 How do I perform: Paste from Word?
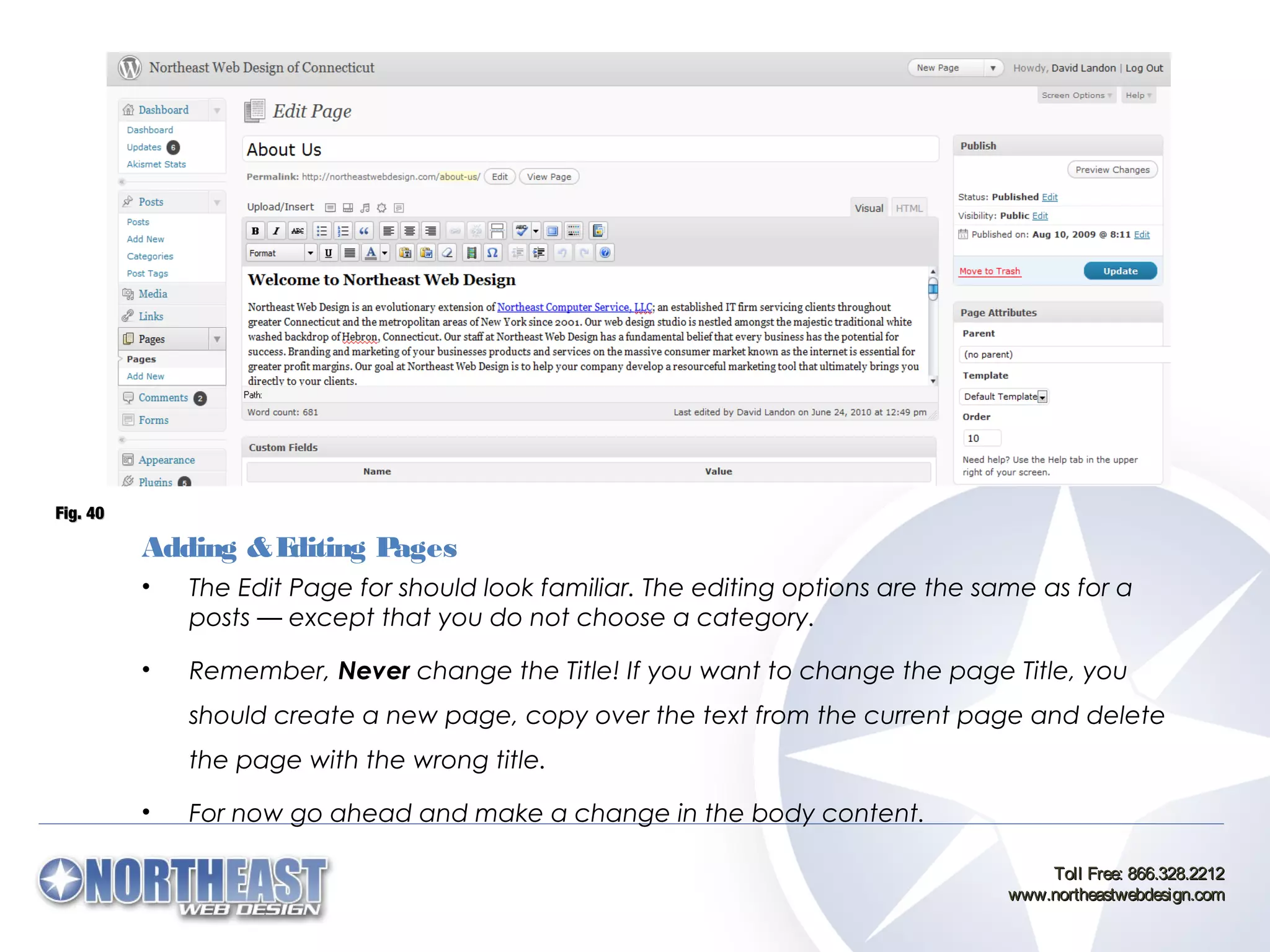426,253
